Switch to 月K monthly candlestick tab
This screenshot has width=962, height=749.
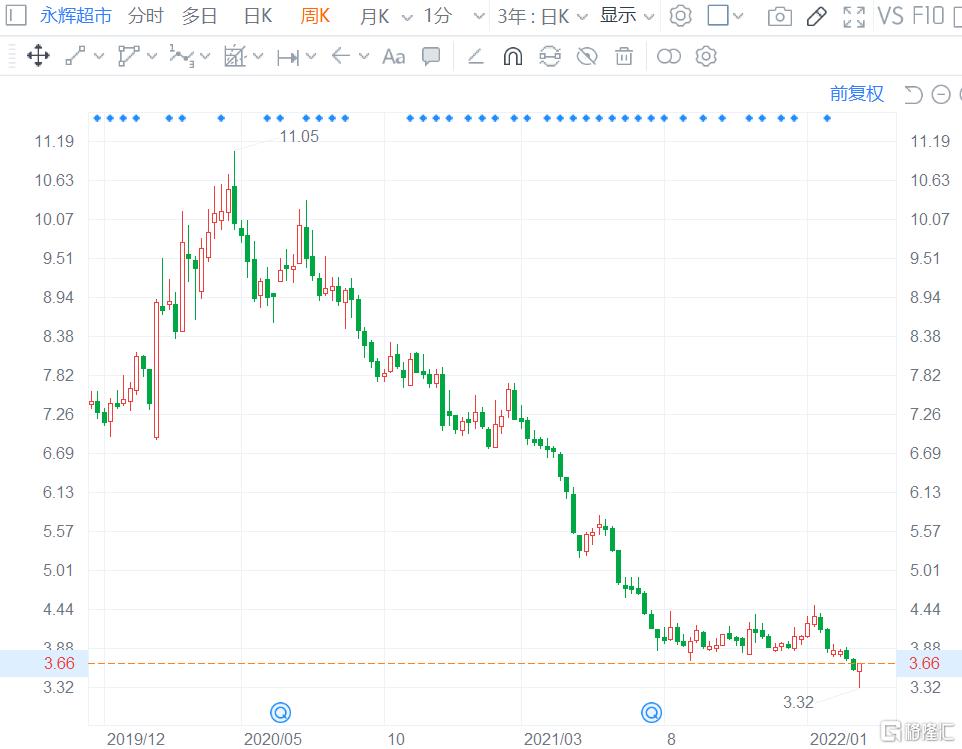(374, 16)
